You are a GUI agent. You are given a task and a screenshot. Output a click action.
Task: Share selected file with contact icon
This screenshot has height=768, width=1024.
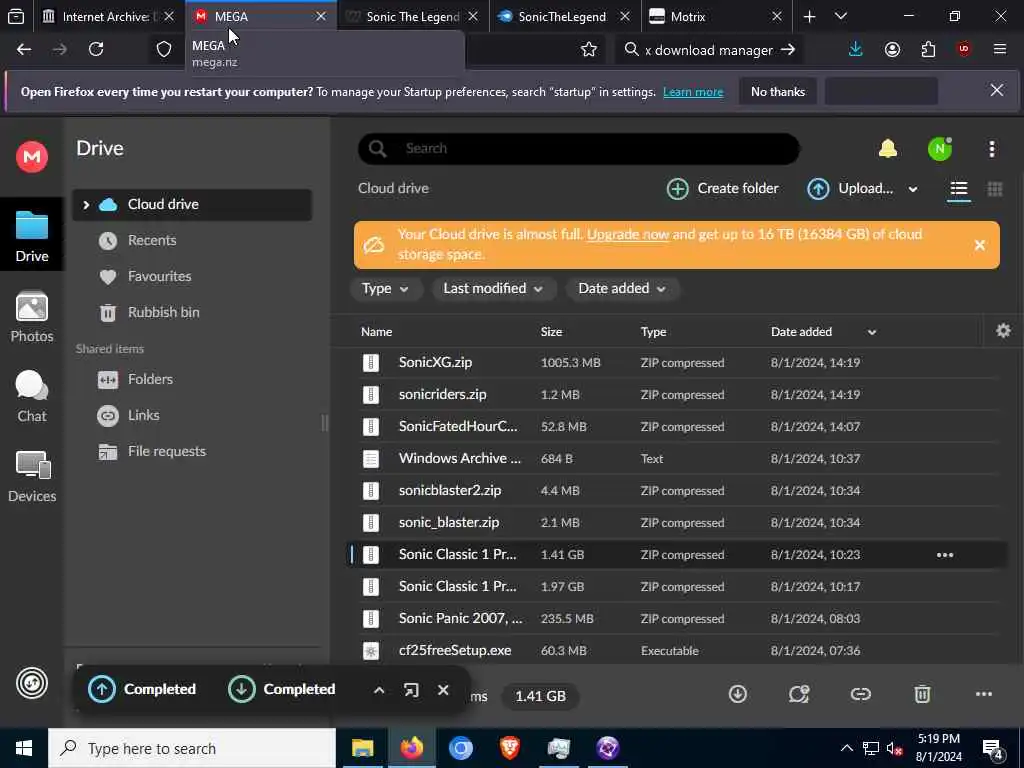click(799, 694)
